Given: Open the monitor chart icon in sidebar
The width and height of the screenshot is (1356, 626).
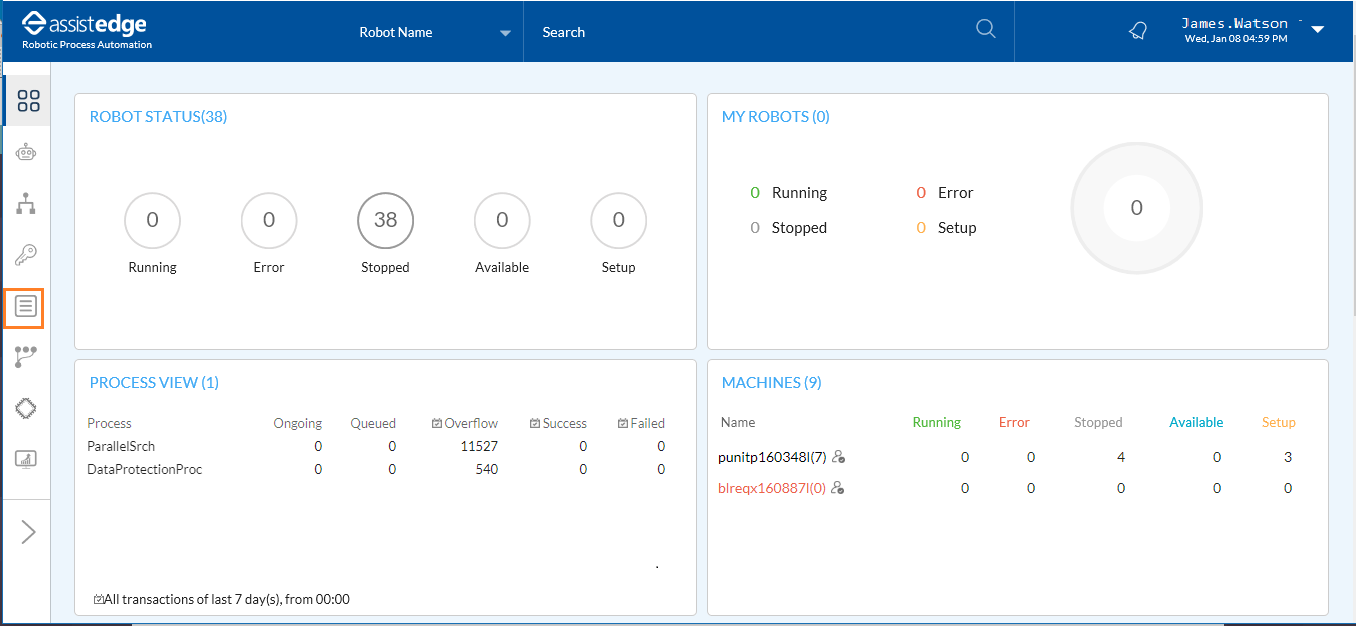Looking at the screenshot, I should click(x=26, y=459).
